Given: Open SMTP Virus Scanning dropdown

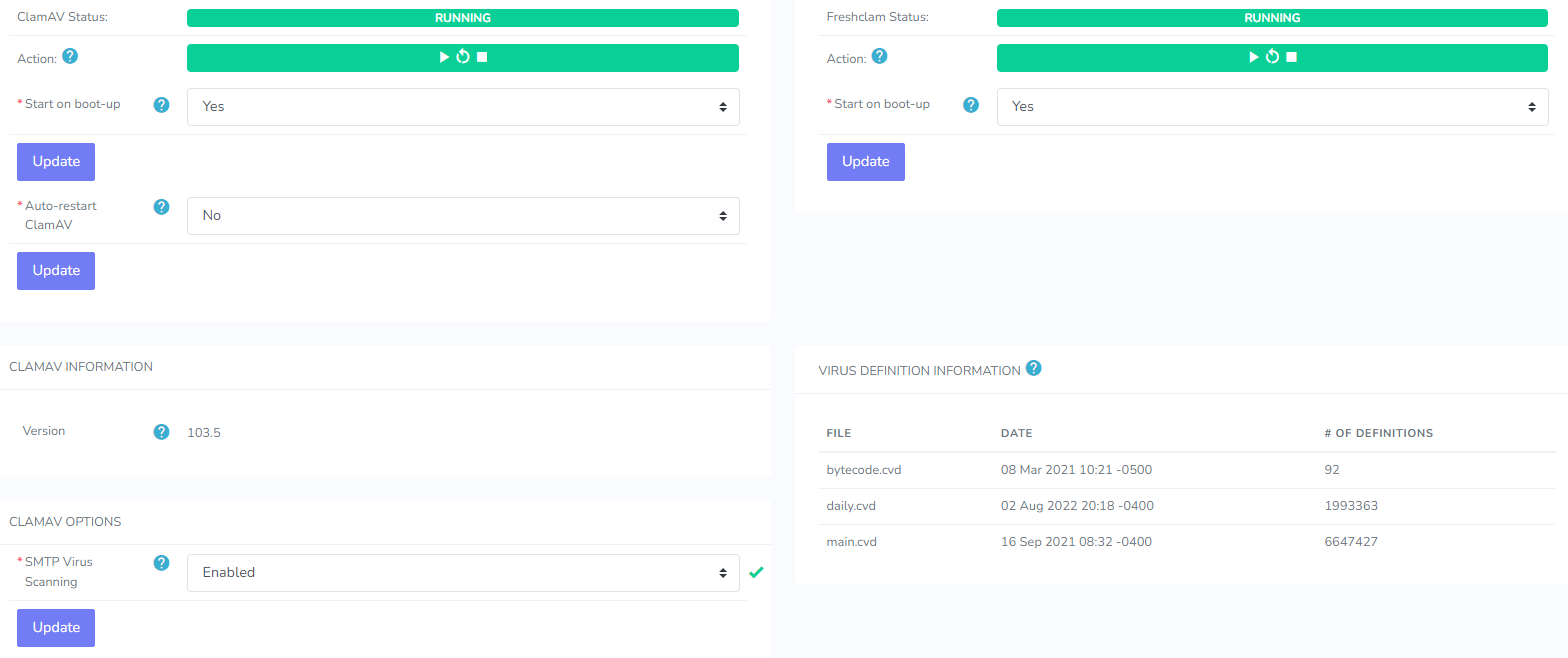Looking at the screenshot, I should tap(463, 572).
